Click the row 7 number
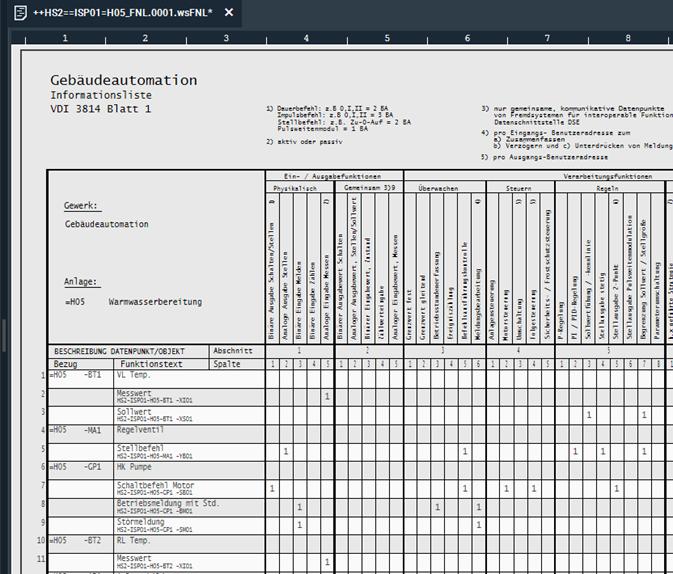The image size is (673, 574). (x=43, y=485)
